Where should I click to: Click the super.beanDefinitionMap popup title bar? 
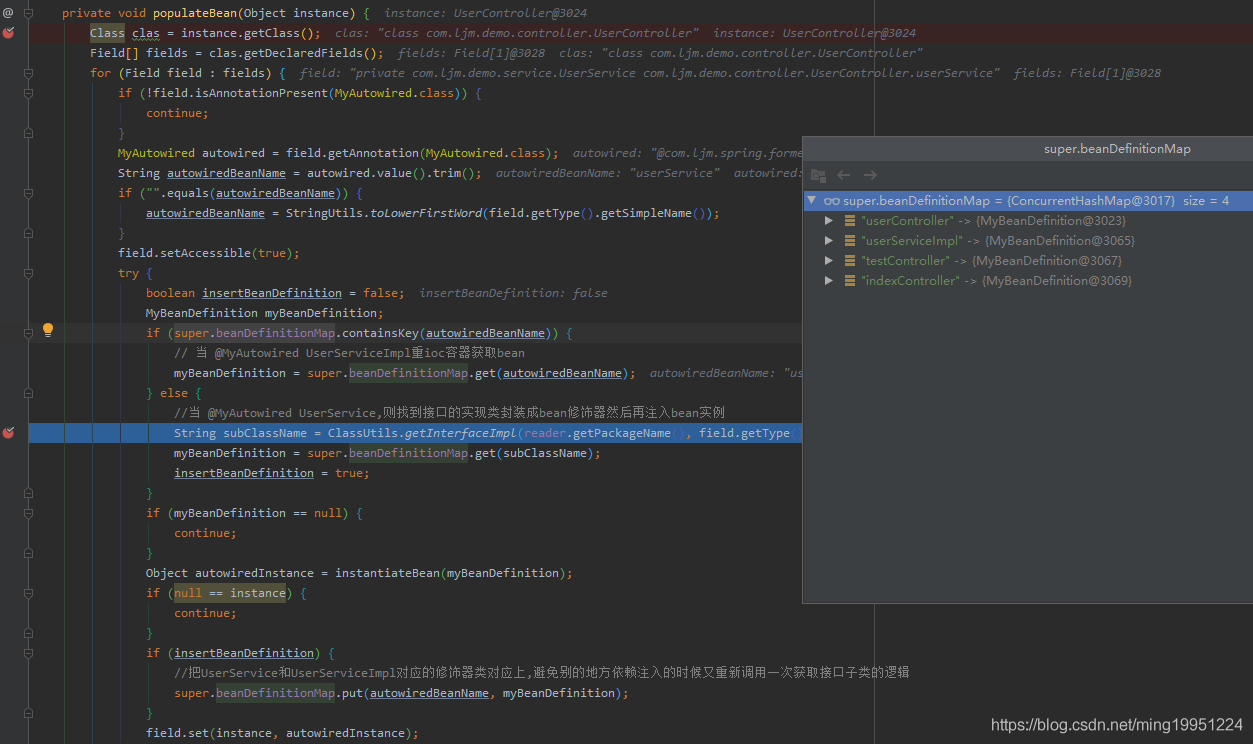(x=1116, y=149)
